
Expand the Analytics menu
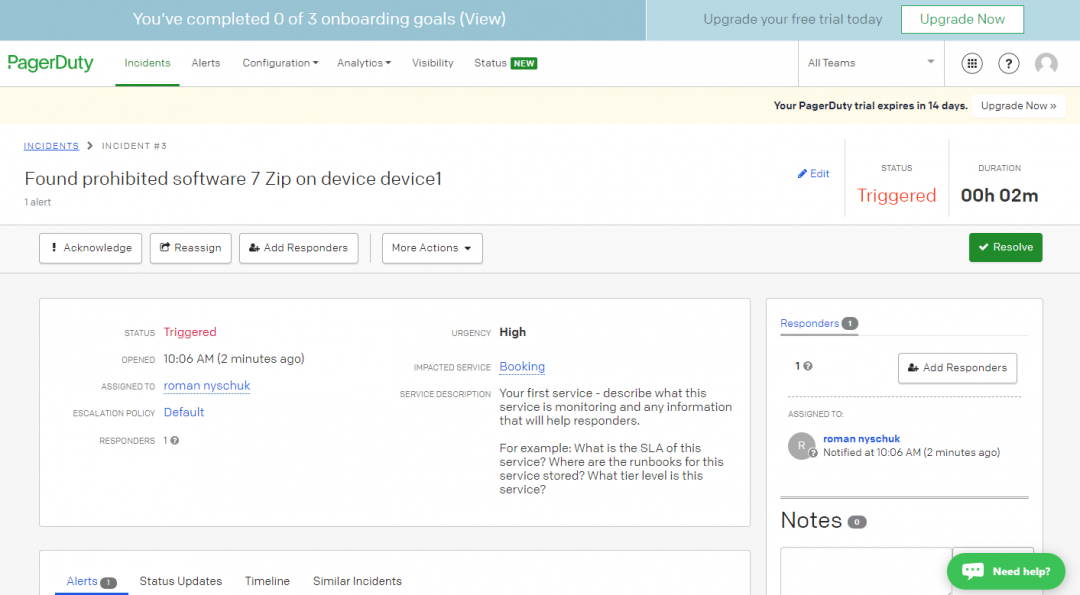tap(364, 63)
